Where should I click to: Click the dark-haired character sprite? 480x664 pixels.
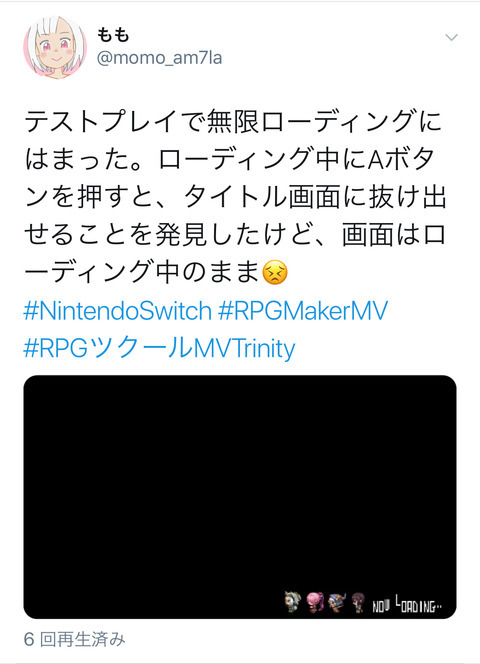[358, 602]
